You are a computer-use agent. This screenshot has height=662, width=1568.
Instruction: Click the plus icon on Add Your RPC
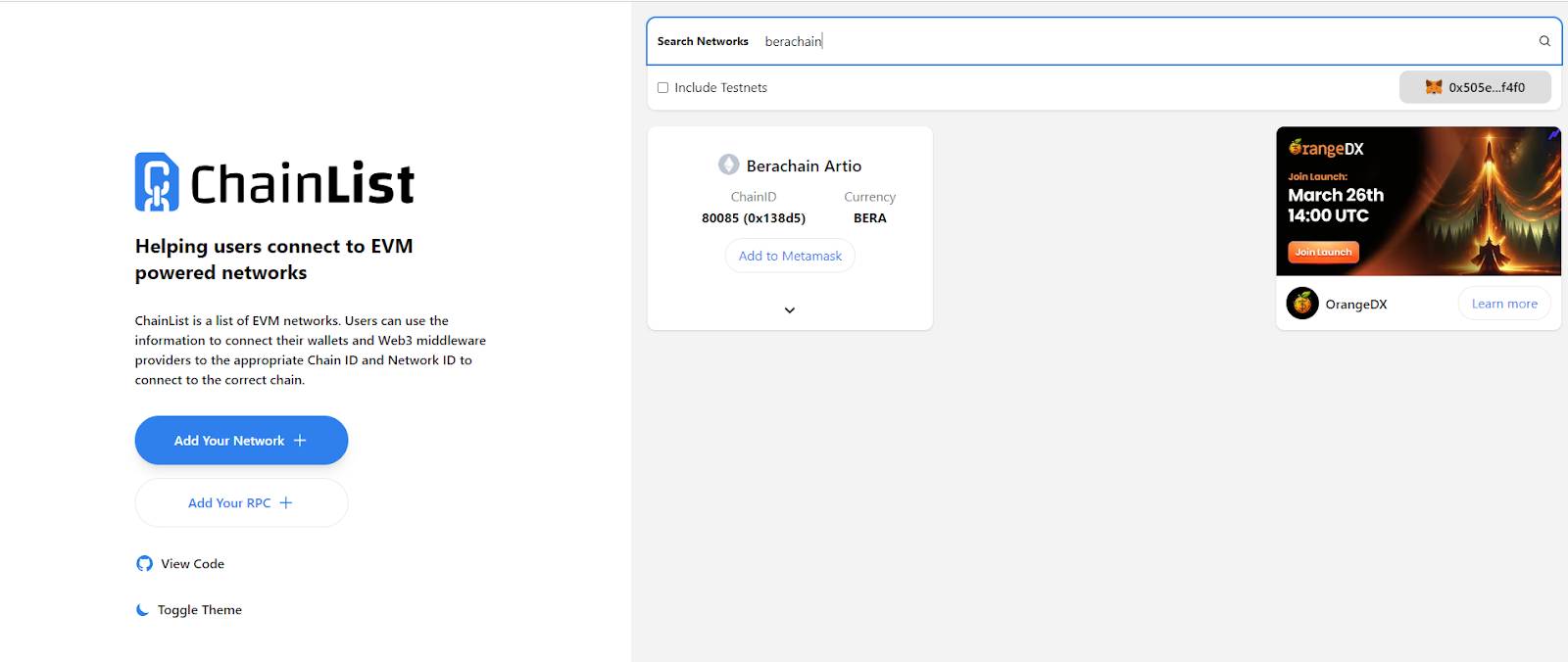(x=286, y=503)
